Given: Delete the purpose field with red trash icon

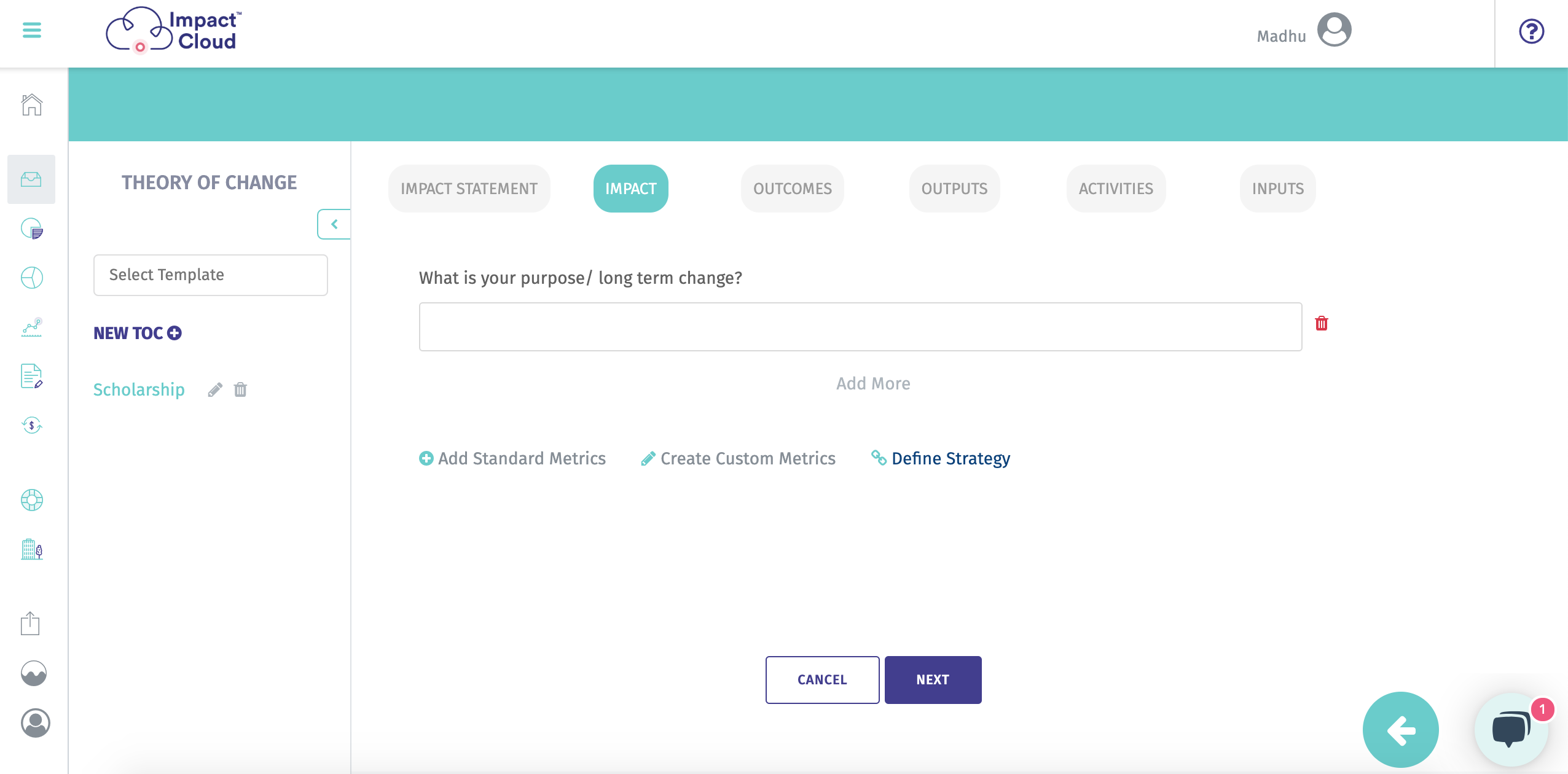Looking at the screenshot, I should tap(1322, 323).
